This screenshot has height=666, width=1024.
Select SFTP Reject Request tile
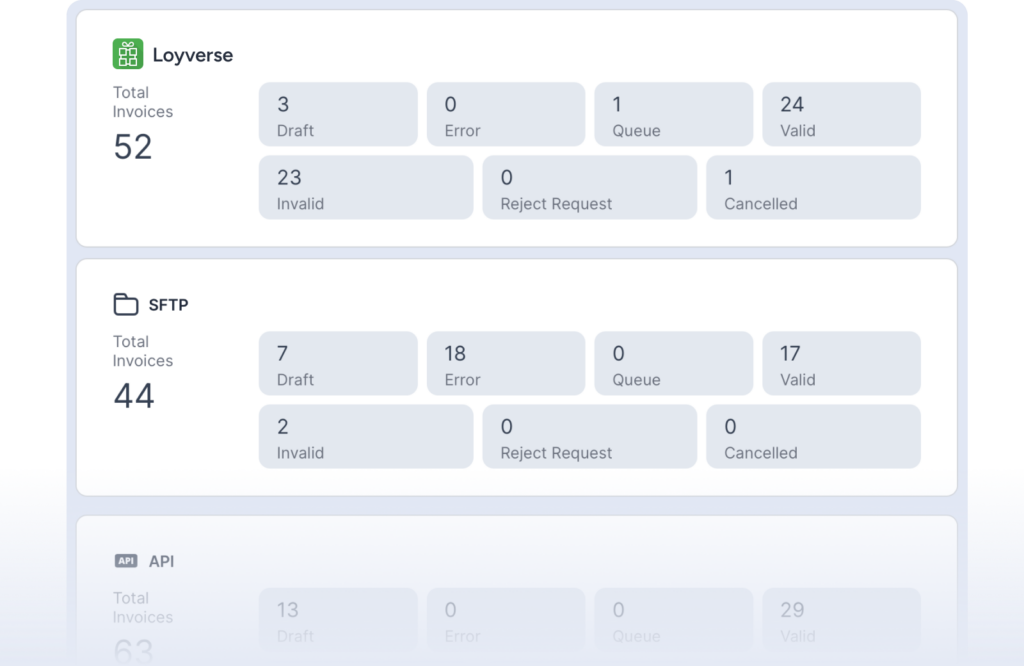pyautogui.click(x=590, y=437)
